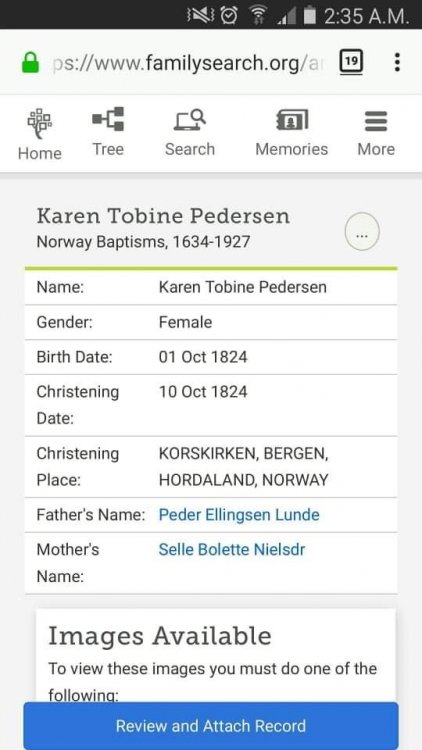The height and width of the screenshot is (750, 422).
Task: Expand the record ellipsis options button
Action: click(x=362, y=232)
